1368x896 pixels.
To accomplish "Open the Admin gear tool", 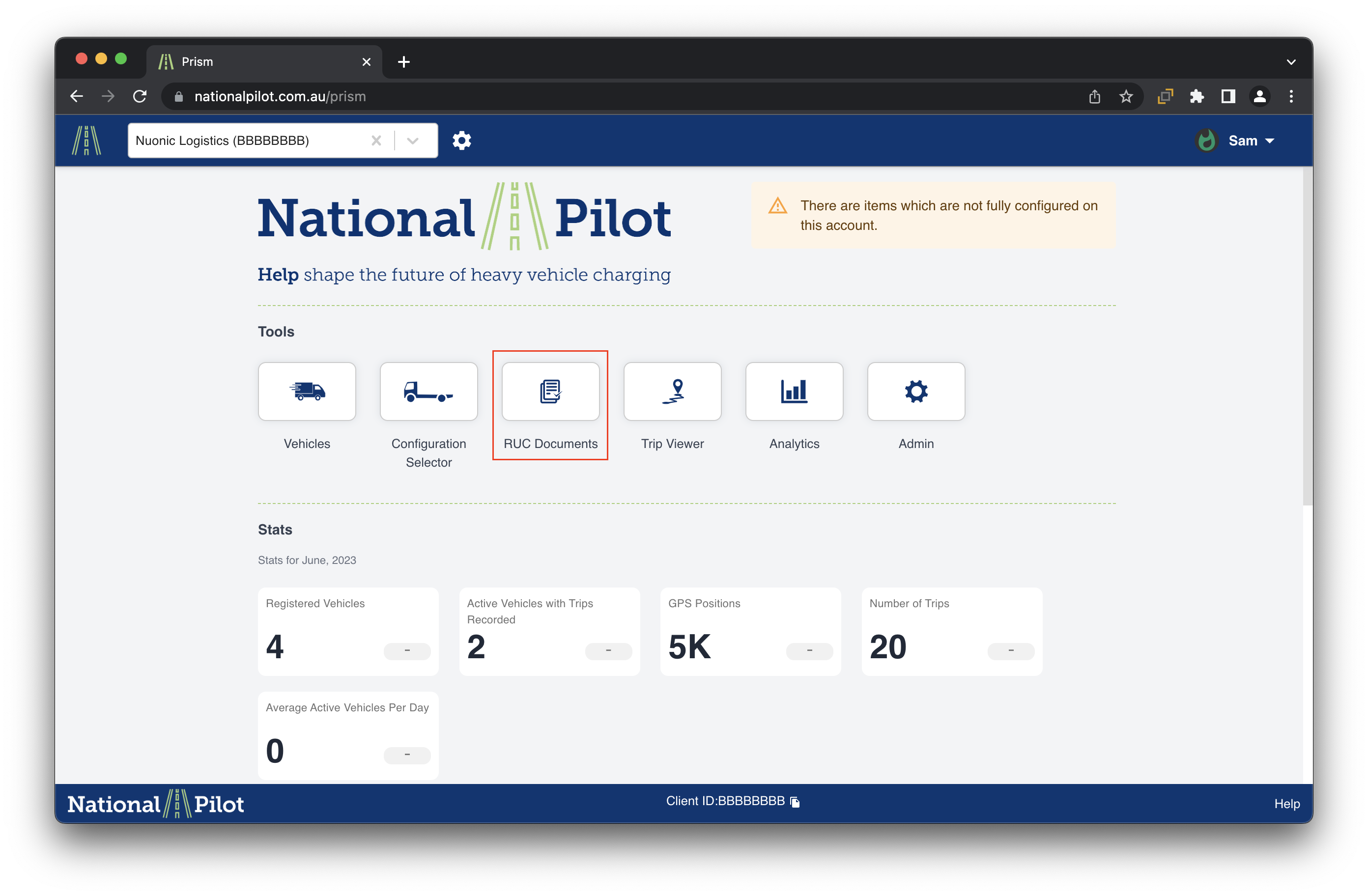I will point(915,392).
